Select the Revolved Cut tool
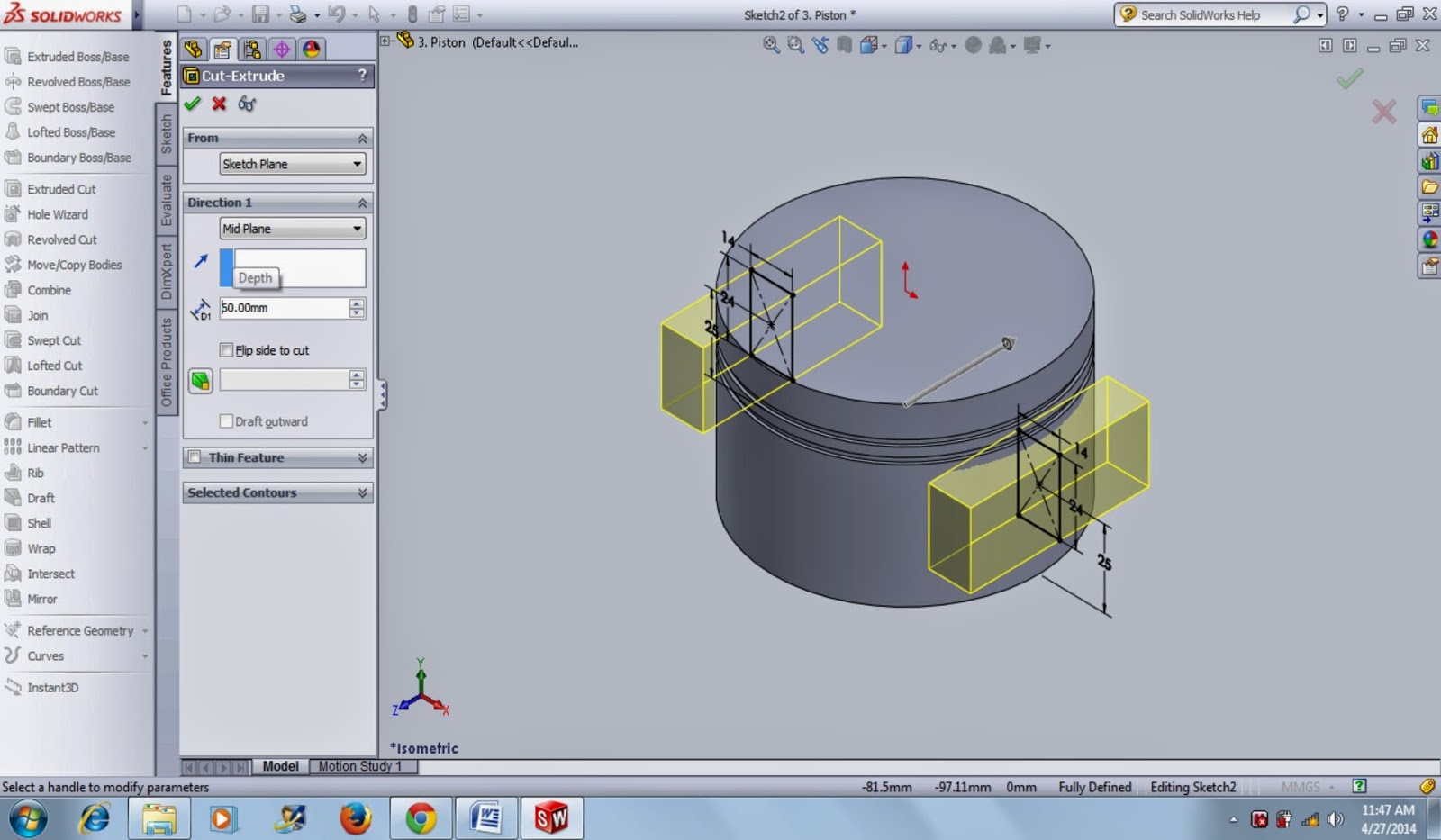Screen dimensions: 1441x840 point(61,239)
